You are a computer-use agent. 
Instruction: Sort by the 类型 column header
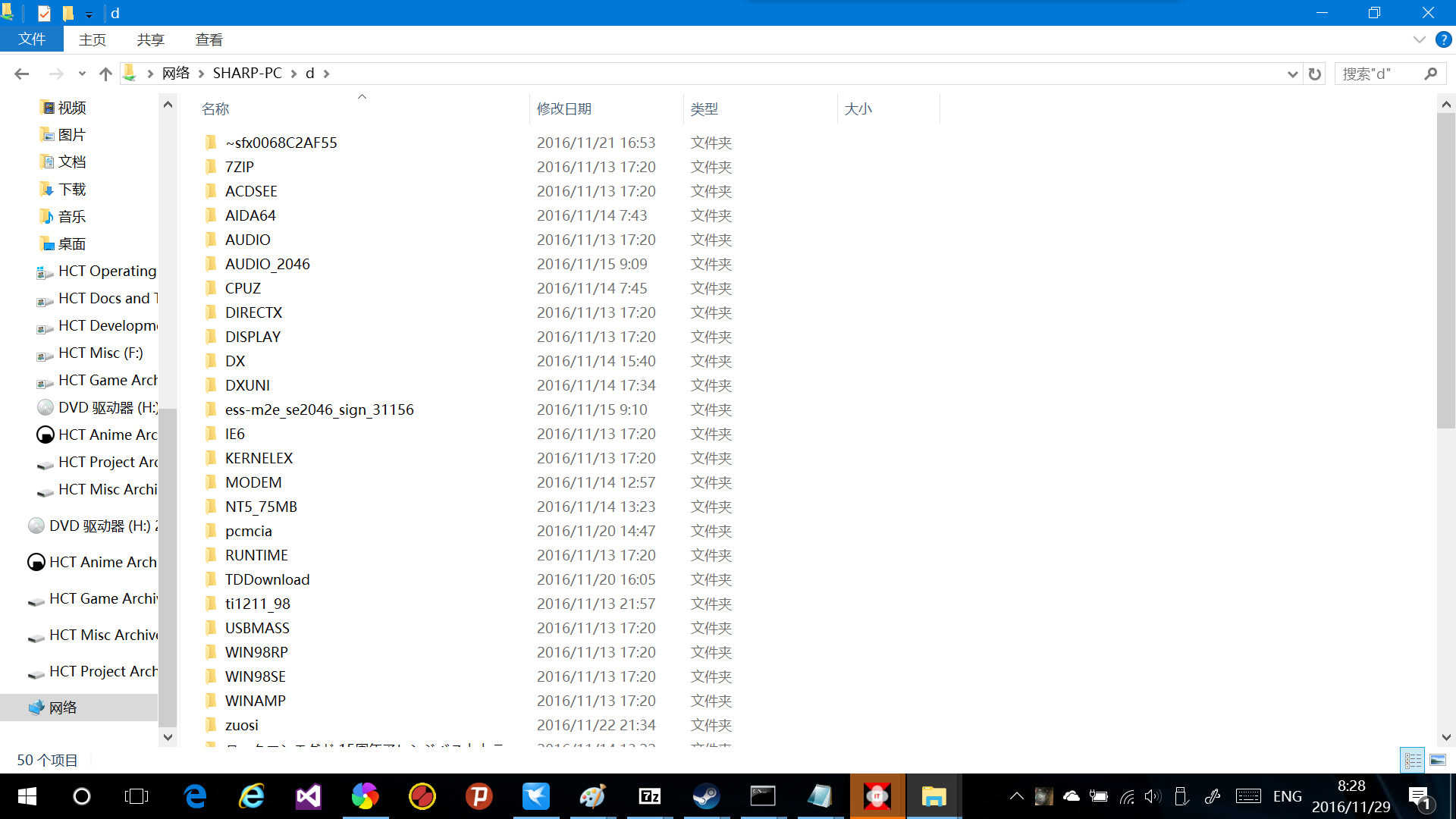pyautogui.click(x=704, y=109)
